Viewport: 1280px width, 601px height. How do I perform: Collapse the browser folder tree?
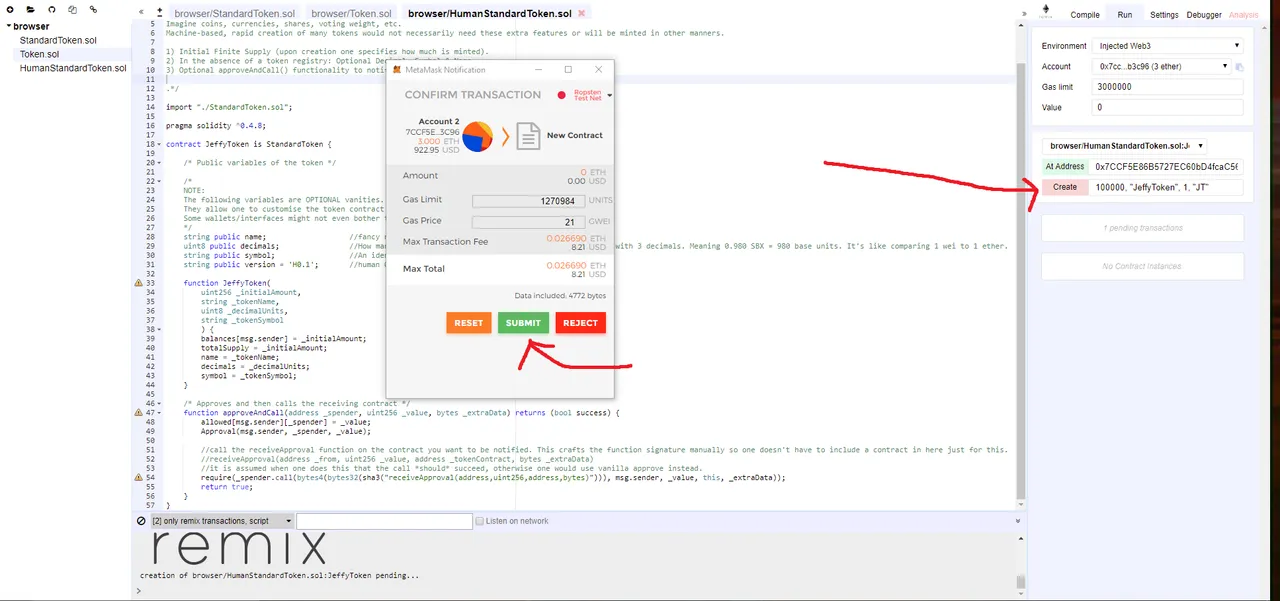[9, 26]
